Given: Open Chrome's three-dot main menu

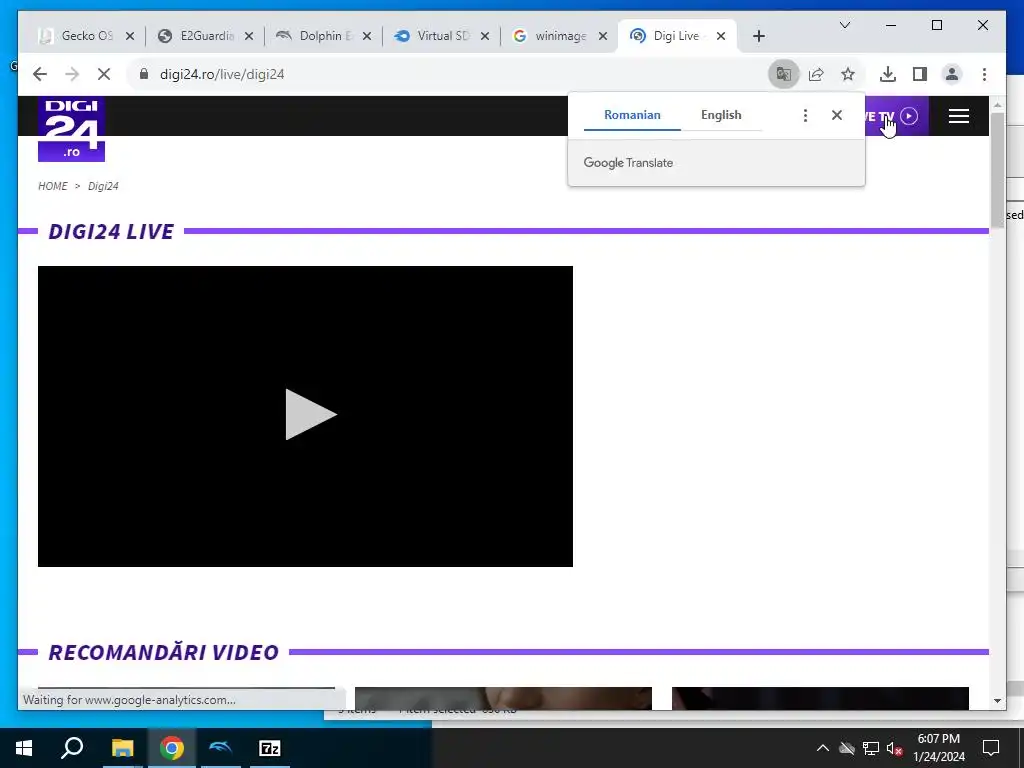Looking at the screenshot, I should point(984,74).
